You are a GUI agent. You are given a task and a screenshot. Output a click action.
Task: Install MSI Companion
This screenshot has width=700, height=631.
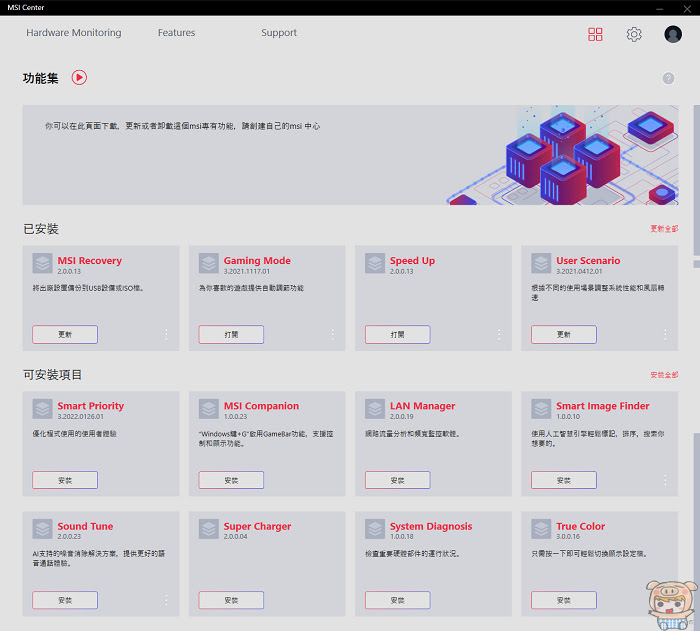coord(231,480)
